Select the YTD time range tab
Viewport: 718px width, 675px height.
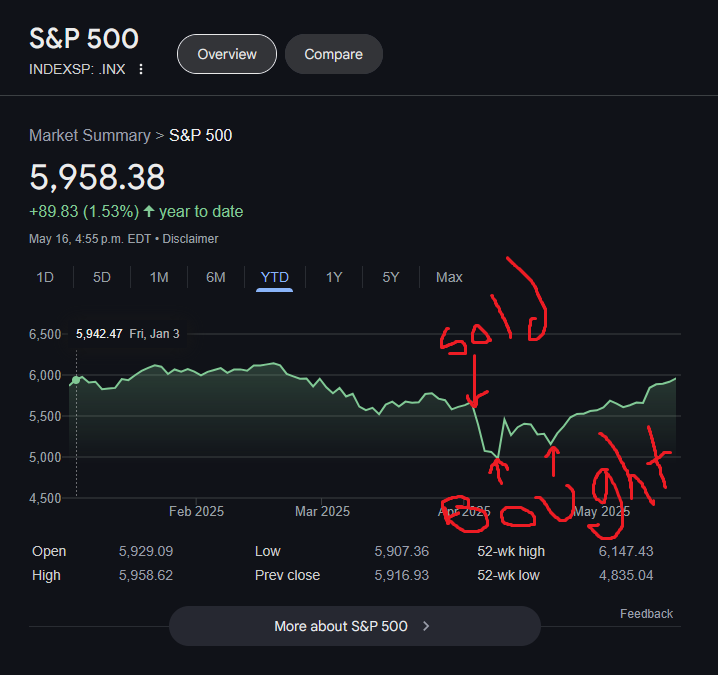[274, 278]
